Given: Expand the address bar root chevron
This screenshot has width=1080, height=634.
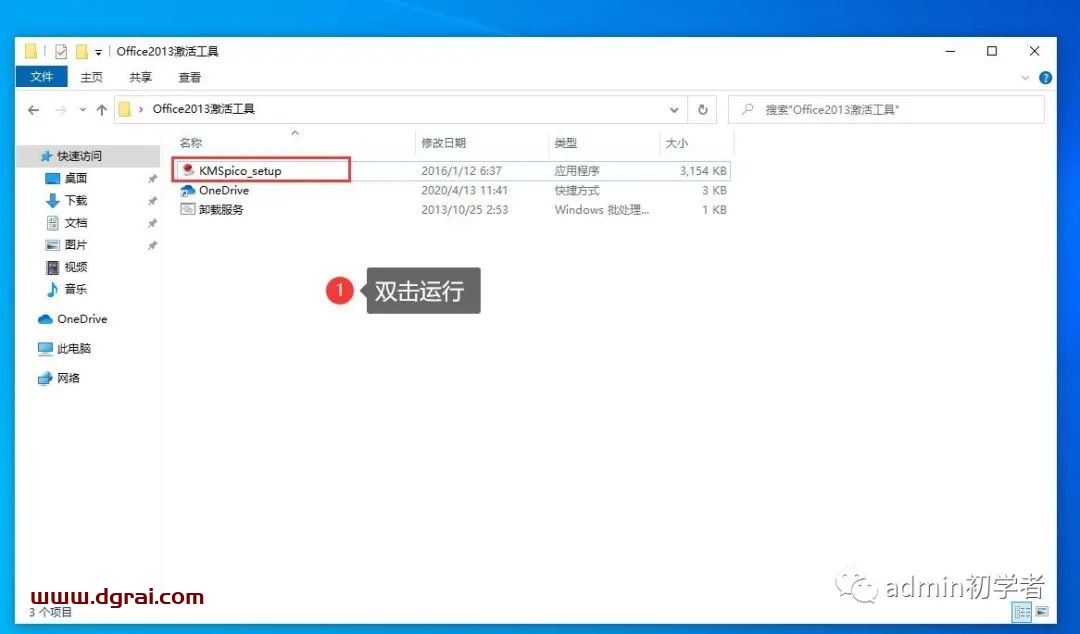Looking at the screenshot, I should pyautogui.click(x=141, y=110).
